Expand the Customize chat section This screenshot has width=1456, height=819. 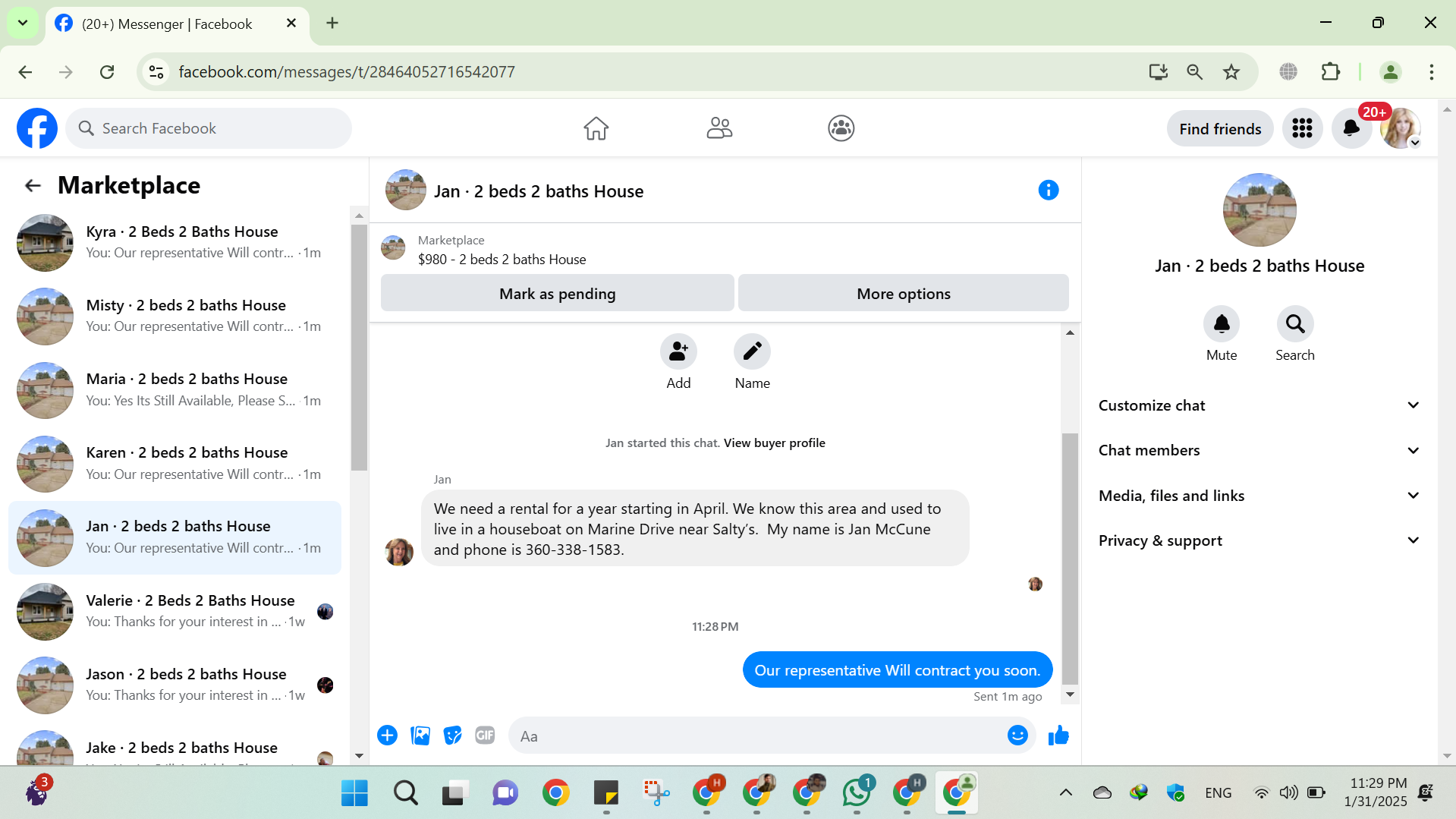(x=1259, y=405)
